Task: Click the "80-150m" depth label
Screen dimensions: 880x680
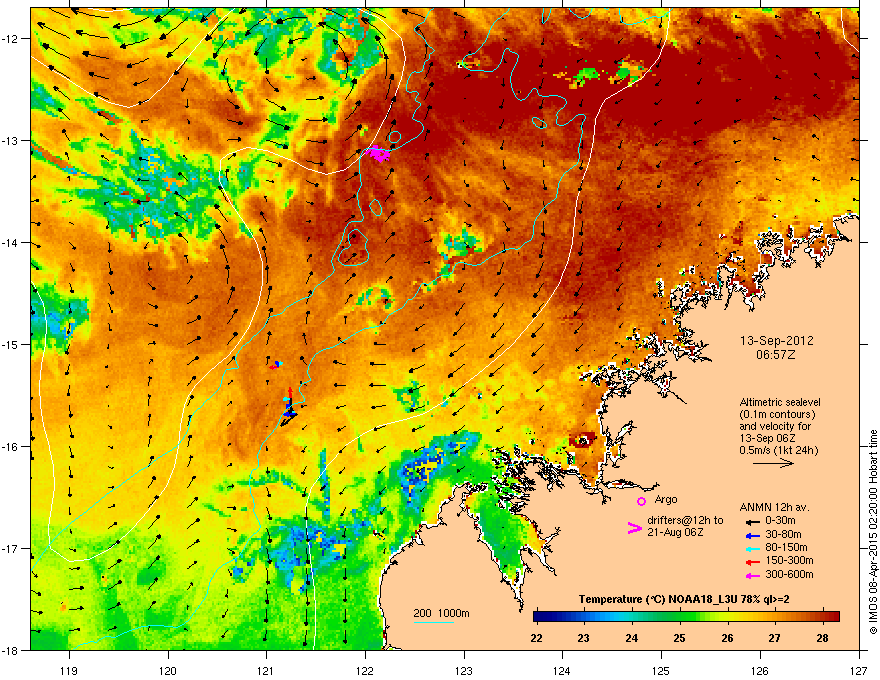Action: pos(786,547)
